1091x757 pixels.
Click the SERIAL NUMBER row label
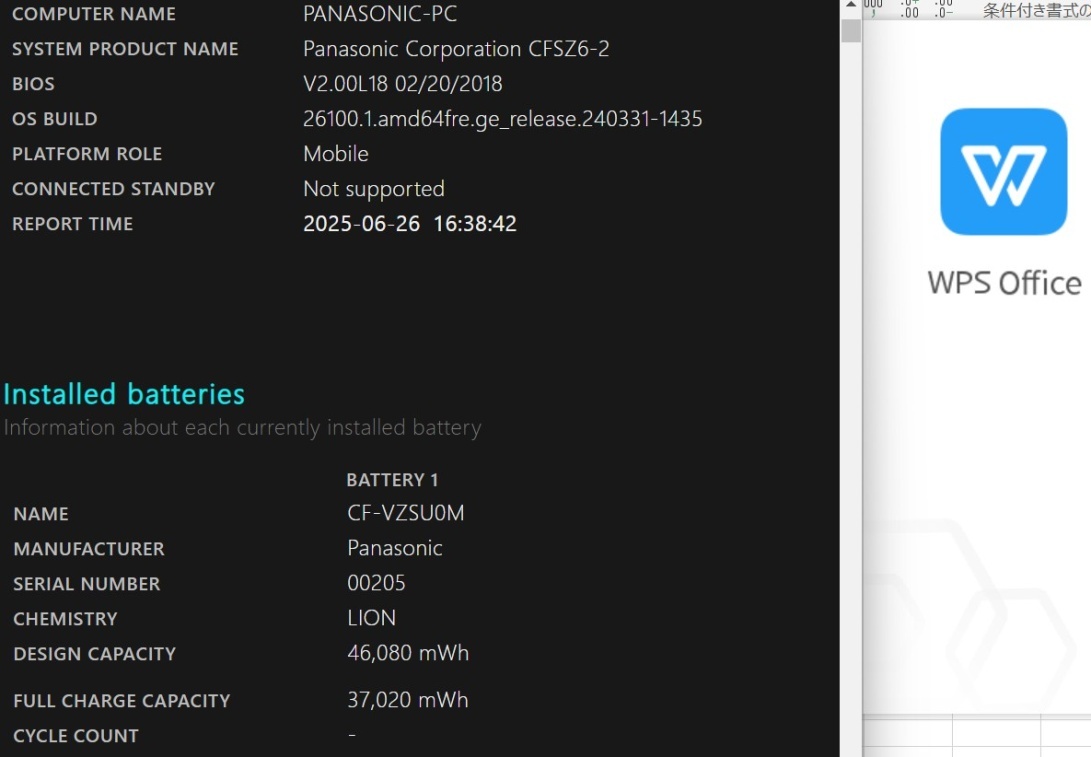click(86, 584)
